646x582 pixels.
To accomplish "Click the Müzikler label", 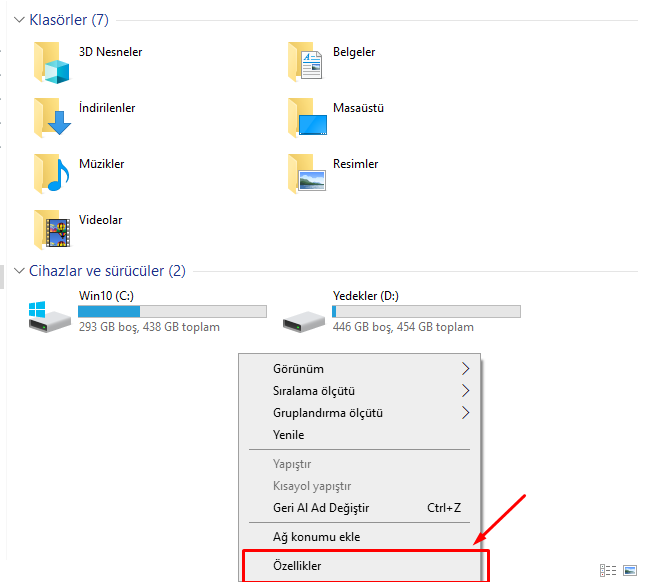I will pyautogui.click(x=101, y=164).
